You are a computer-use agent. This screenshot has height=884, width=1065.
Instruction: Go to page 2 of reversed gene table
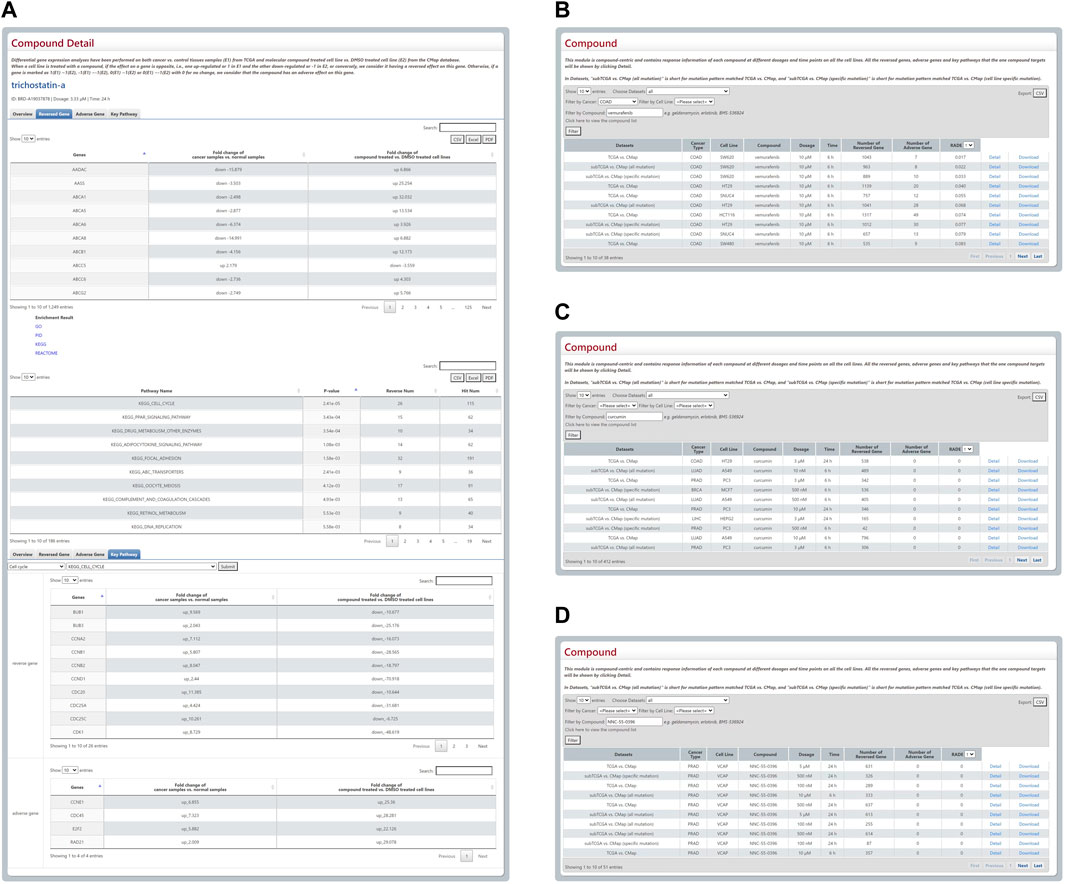tap(403, 308)
